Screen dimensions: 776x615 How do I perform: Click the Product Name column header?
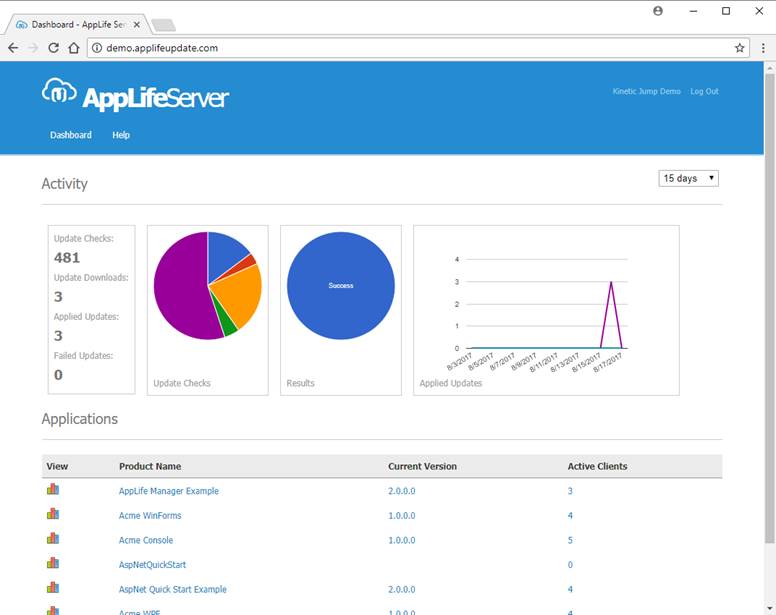(150, 466)
